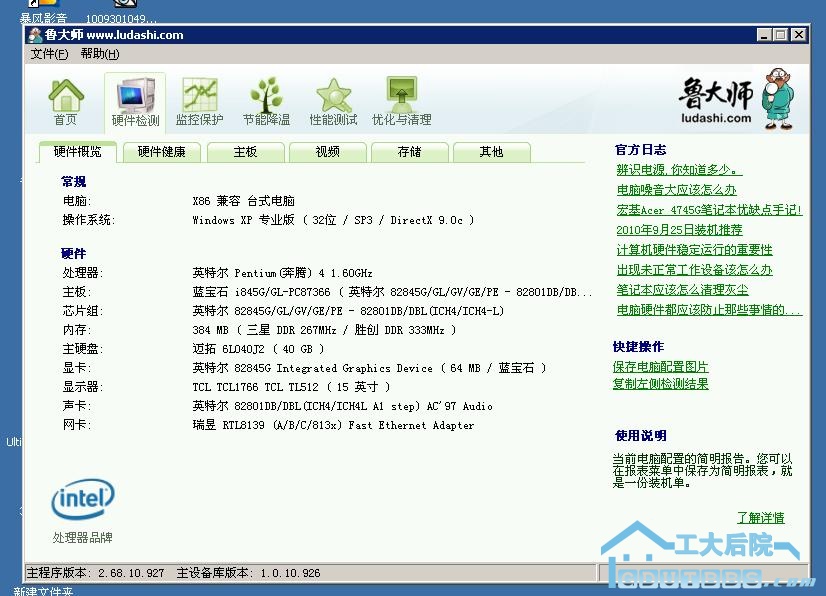Switch to the 视频 tab
826x596 pixels.
[328, 152]
